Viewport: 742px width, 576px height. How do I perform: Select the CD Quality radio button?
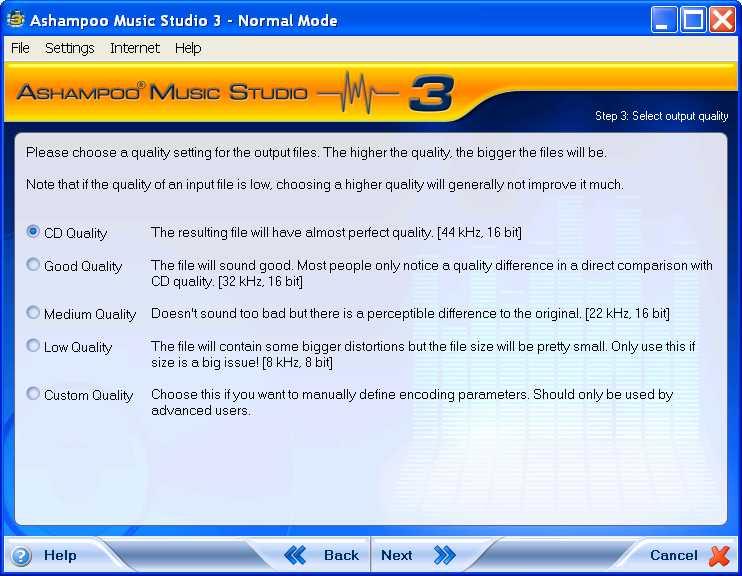tap(34, 232)
